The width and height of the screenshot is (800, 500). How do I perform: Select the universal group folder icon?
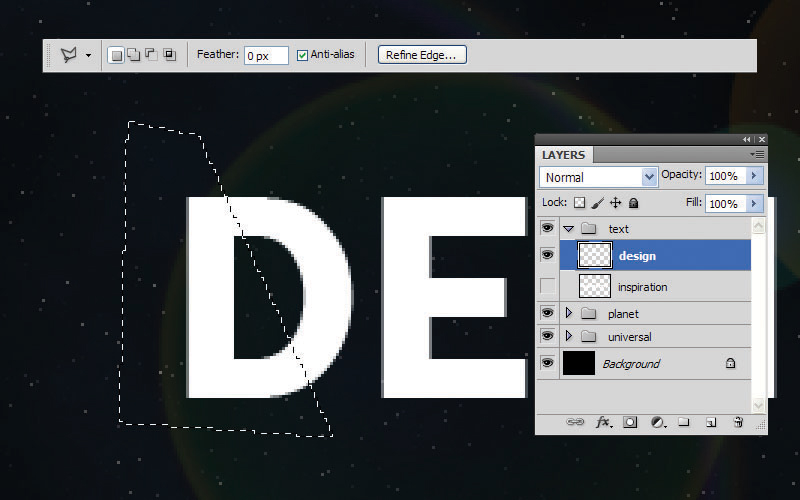pos(589,336)
